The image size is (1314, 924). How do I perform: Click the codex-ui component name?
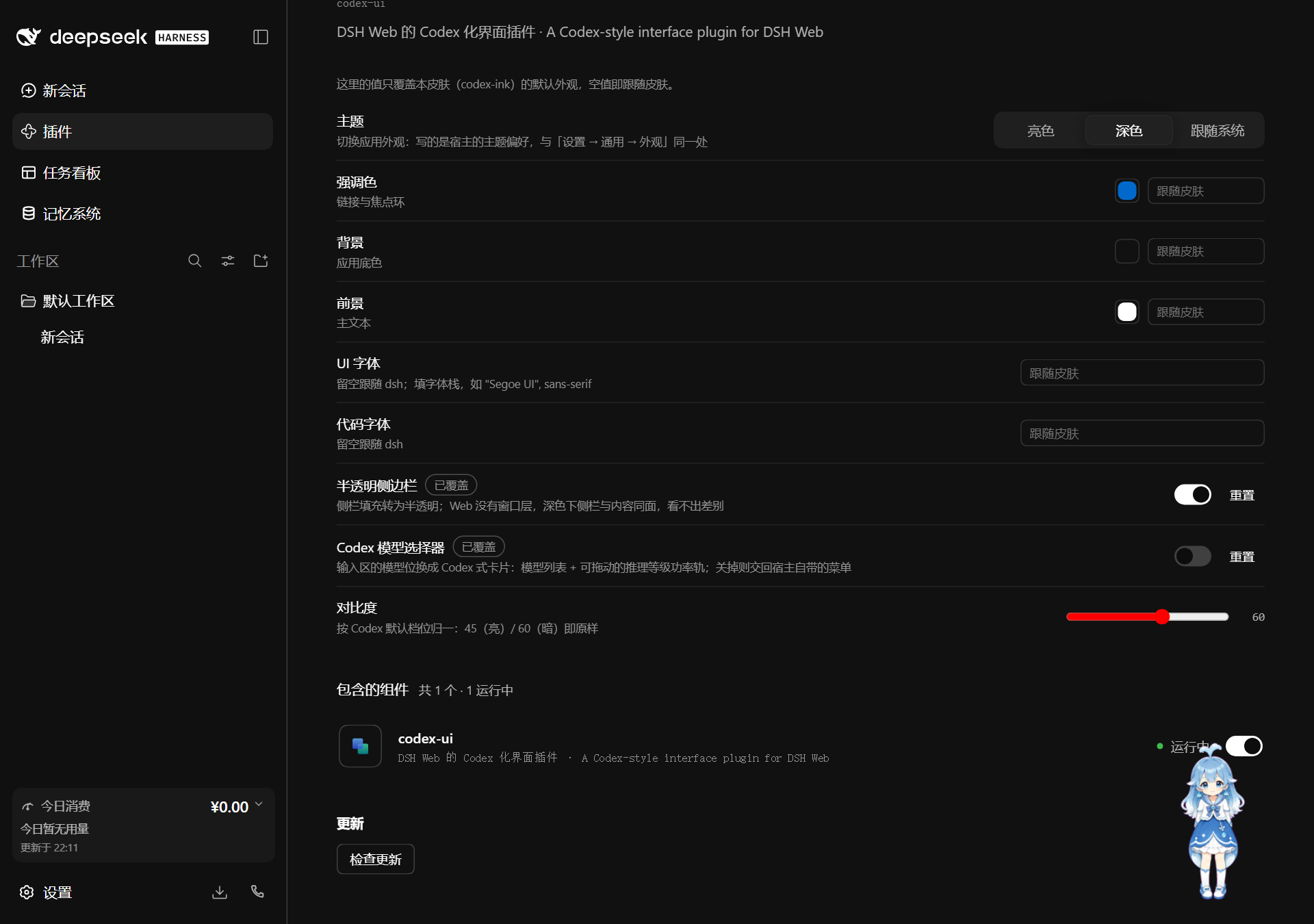(426, 739)
